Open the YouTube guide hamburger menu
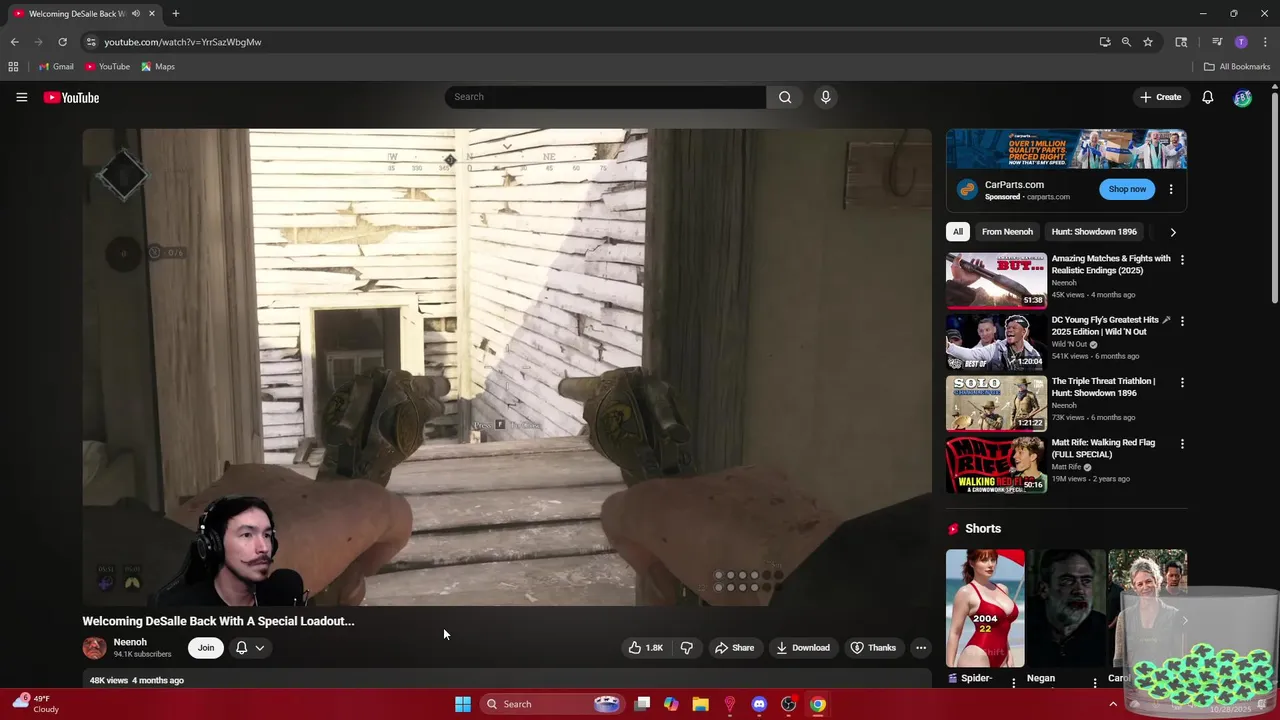 coord(21,97)
